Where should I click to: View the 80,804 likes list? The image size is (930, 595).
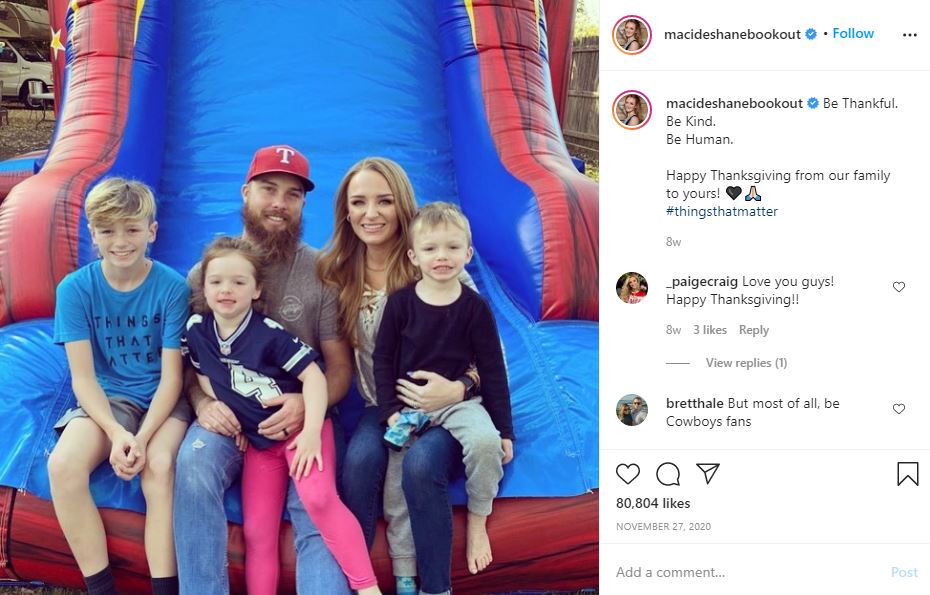(x=653, y=503)
